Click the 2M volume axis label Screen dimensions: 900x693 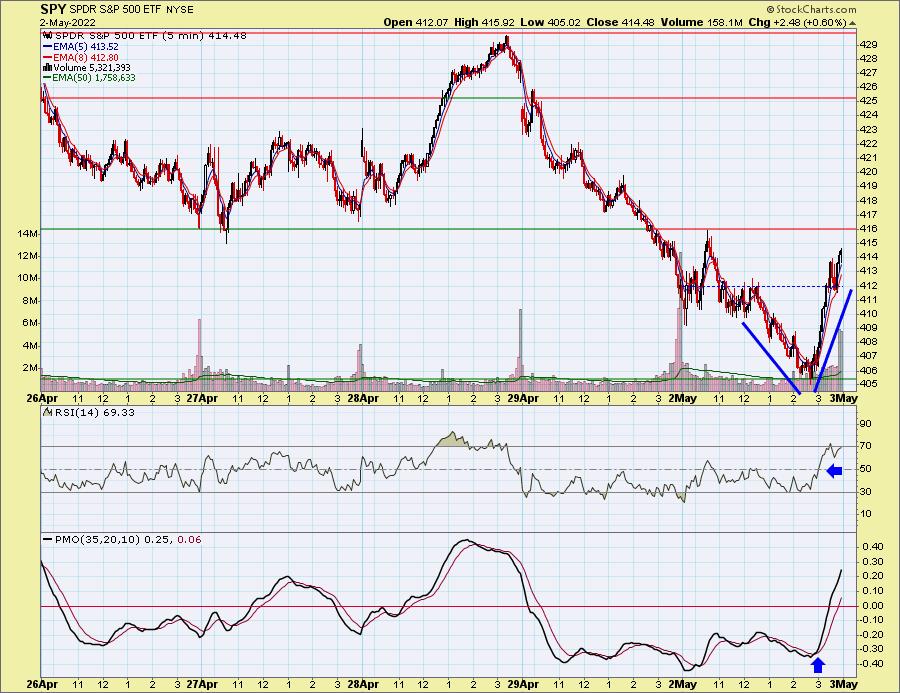pos(30,368)
